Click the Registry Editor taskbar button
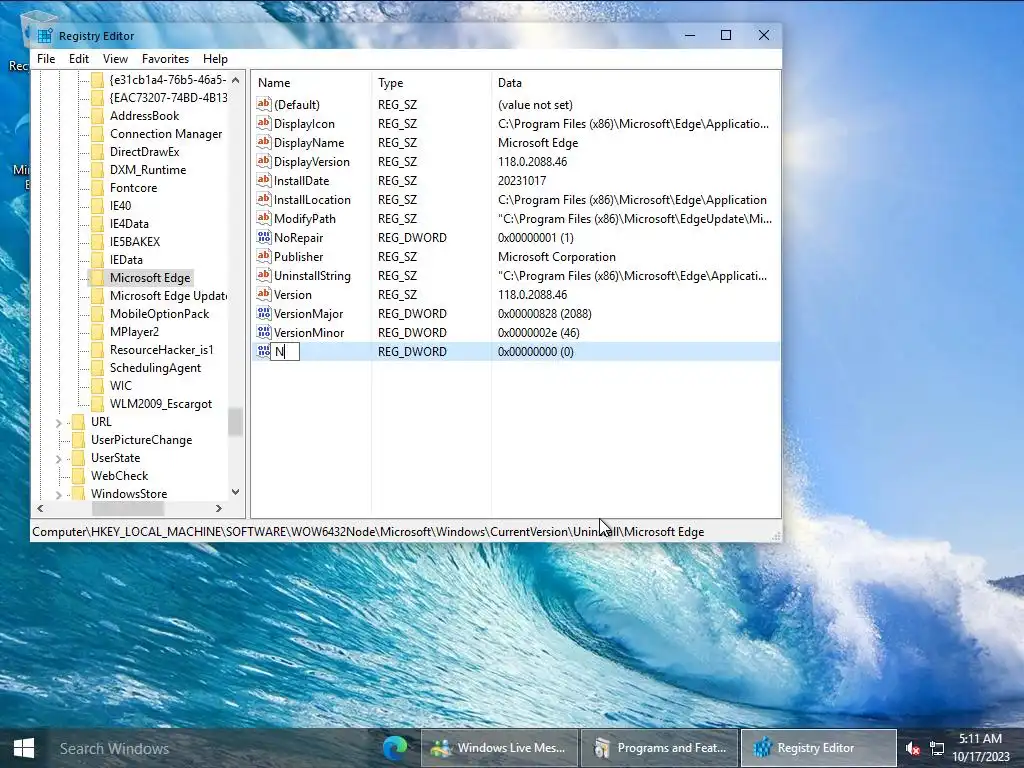 [x=819, y=748]
